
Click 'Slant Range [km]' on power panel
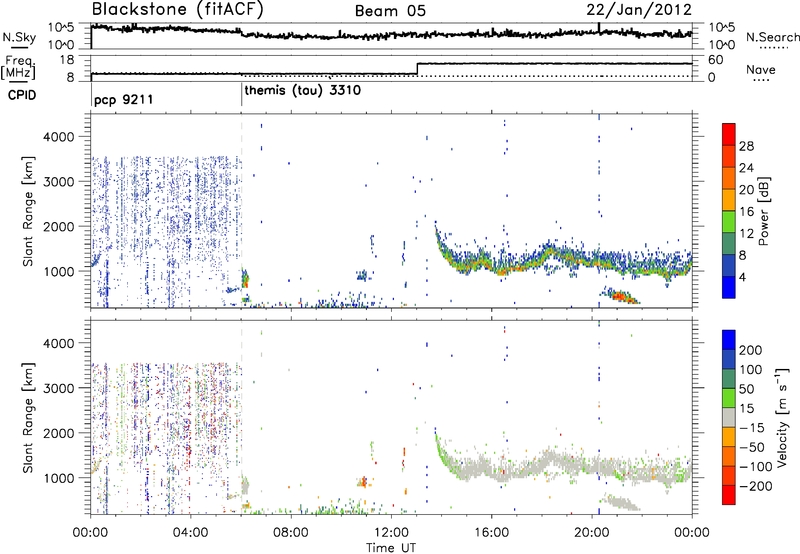click(x=28, y=211)
